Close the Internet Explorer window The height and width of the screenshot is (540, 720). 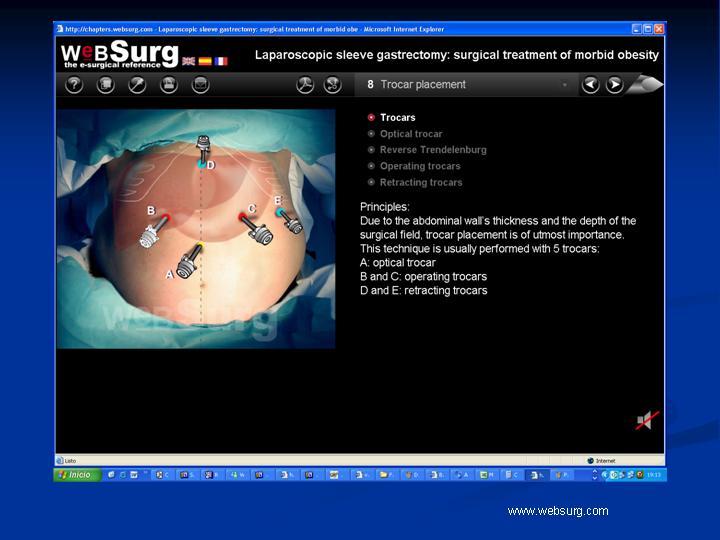point(659,29)
